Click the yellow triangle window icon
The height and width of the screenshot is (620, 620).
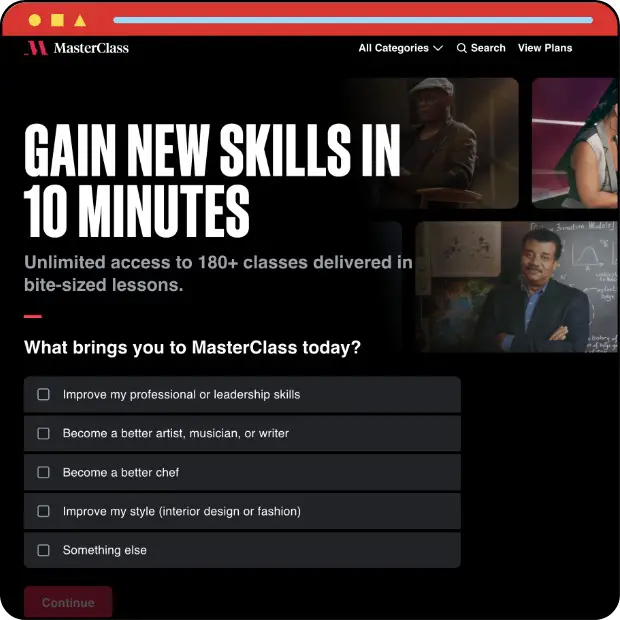coord(80,20)
